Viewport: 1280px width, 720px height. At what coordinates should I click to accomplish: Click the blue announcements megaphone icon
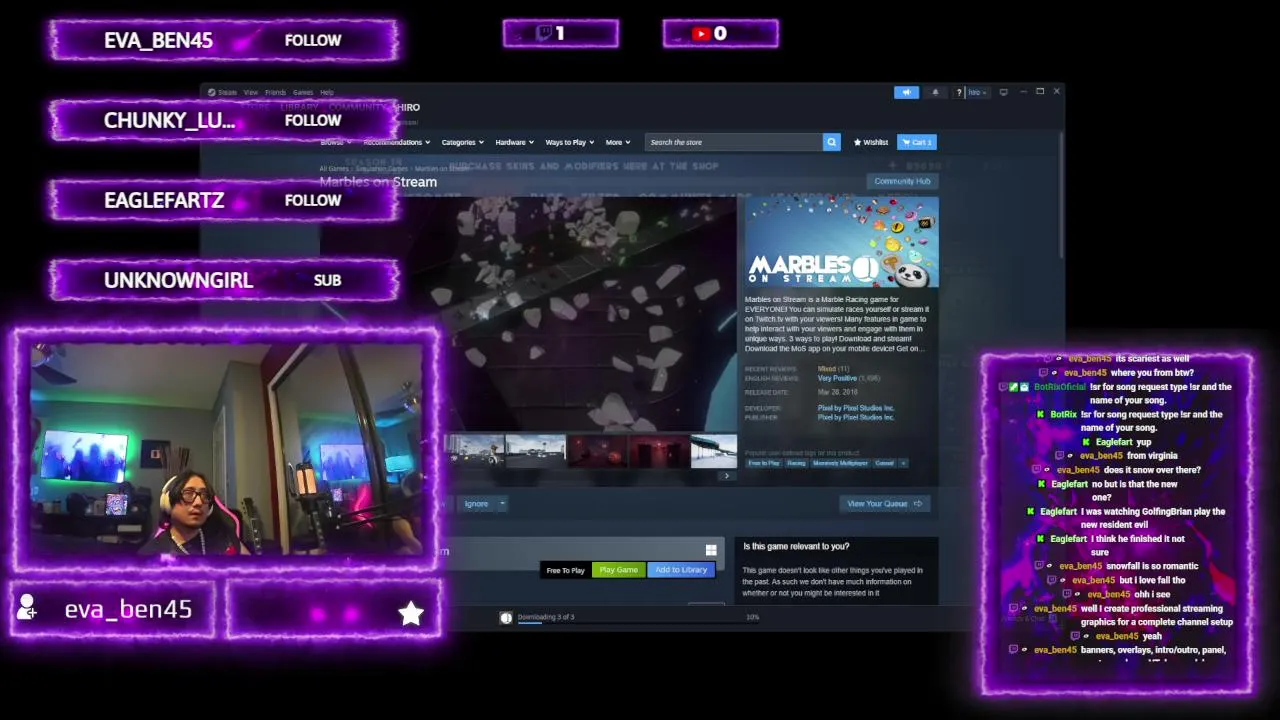pyautogui.click(x=906, y=92)
